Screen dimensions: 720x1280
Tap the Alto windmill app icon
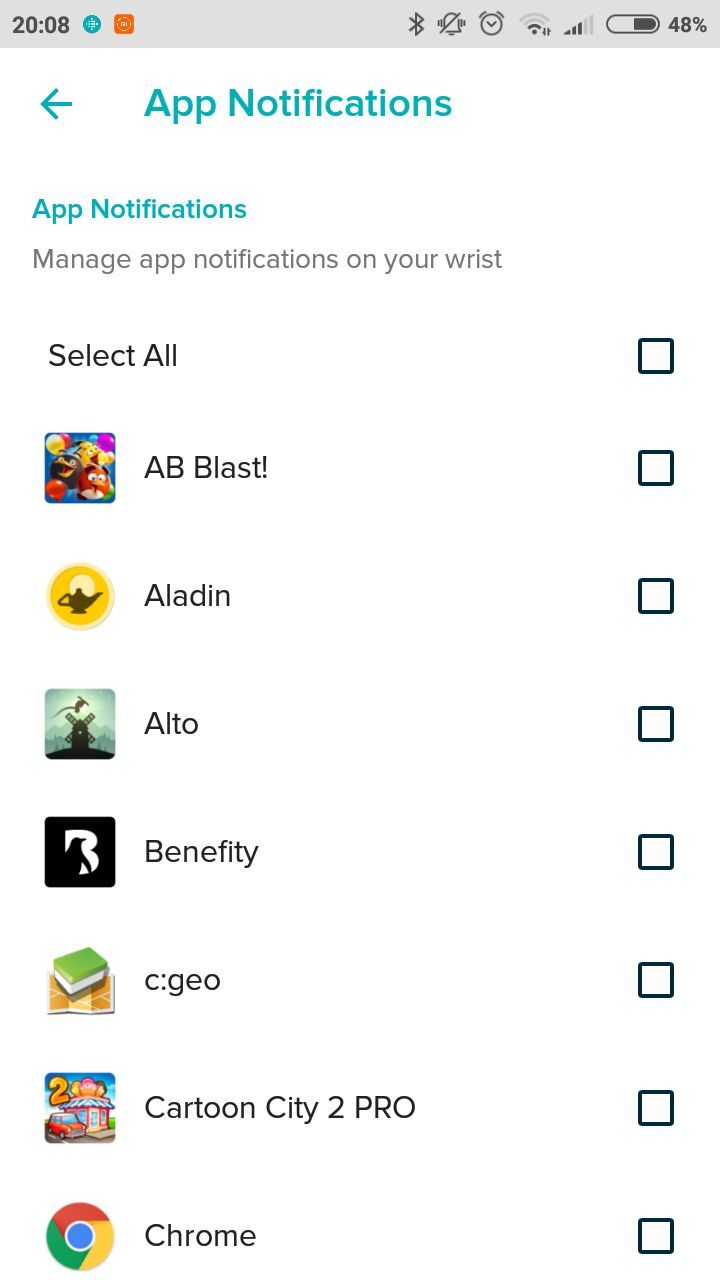(80, 724)
